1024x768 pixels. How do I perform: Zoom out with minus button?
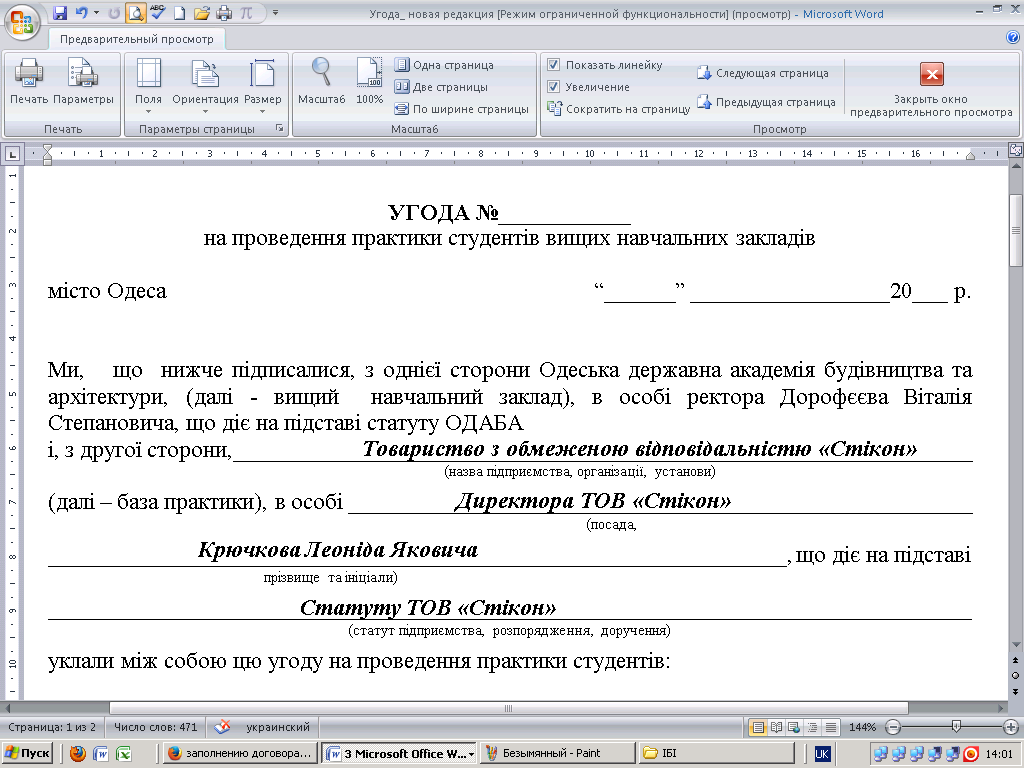pyautogui.click(x=893, y=727)
